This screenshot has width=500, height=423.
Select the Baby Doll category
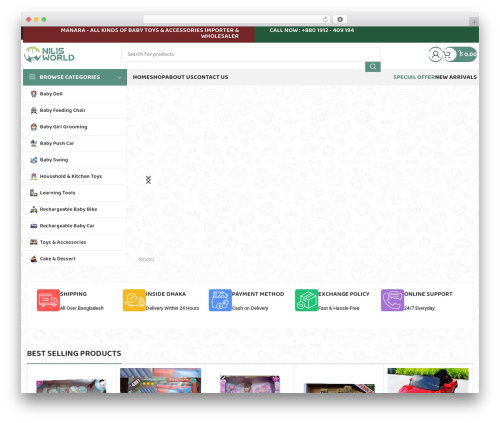(x=51, y=94)
